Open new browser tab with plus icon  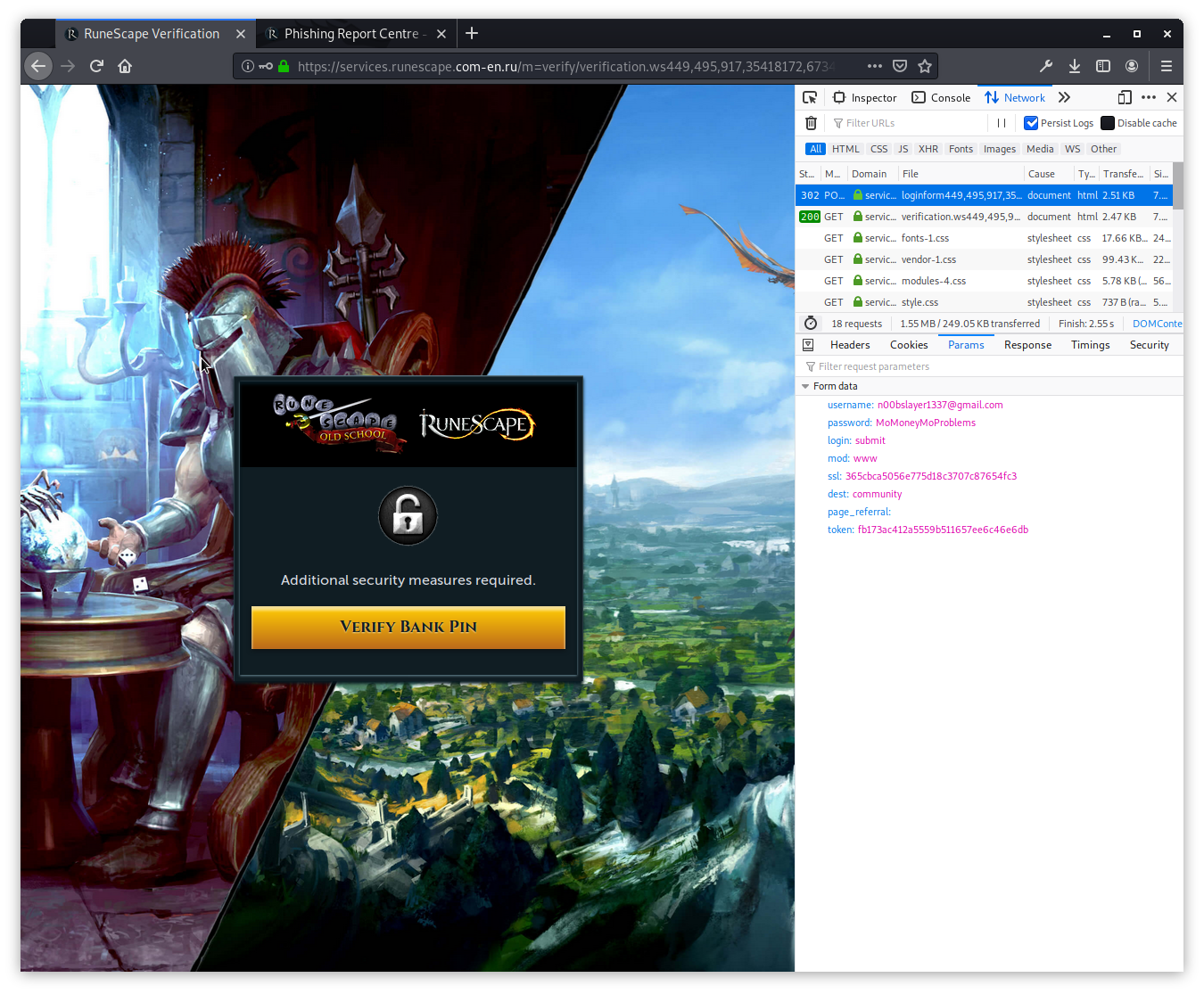tap(472, 33)
